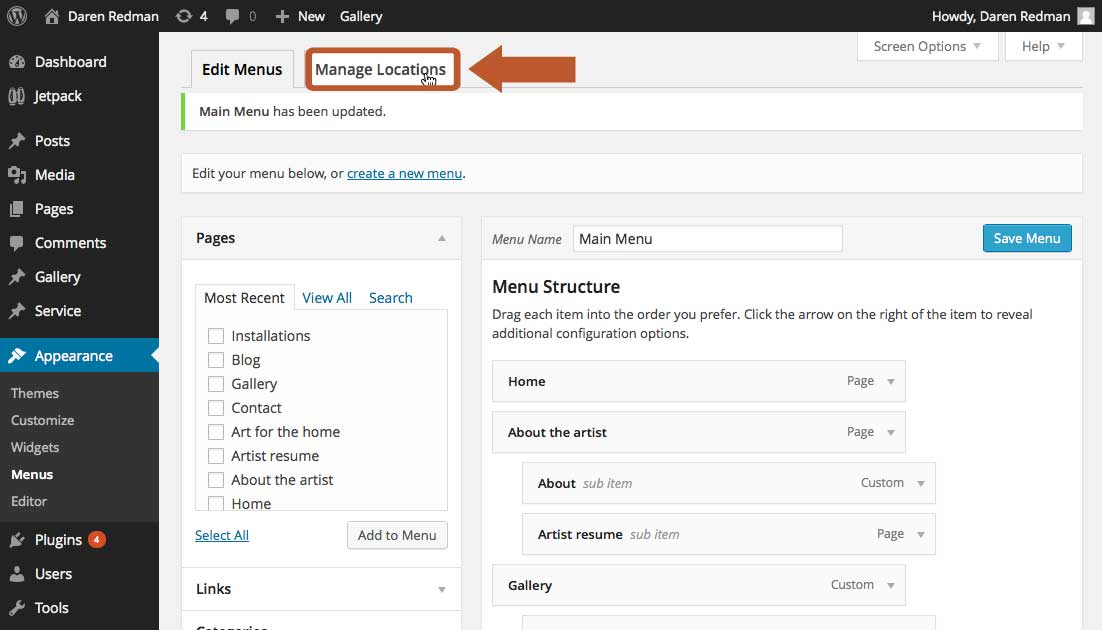This screenshot has width=1102, height=630.
Task: Click the Daren Redman site name
Action: point(113,16)
